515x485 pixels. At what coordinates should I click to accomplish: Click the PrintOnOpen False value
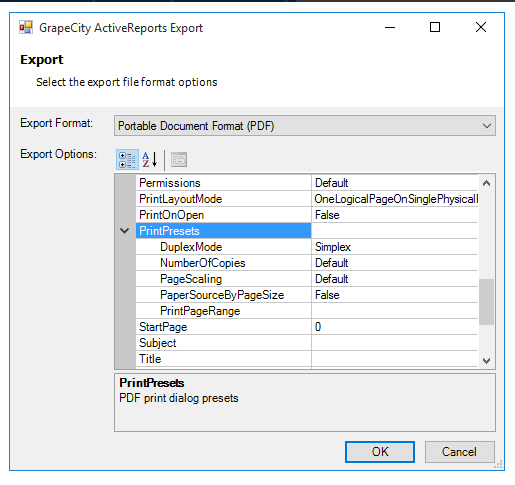(x=395, y=215)
